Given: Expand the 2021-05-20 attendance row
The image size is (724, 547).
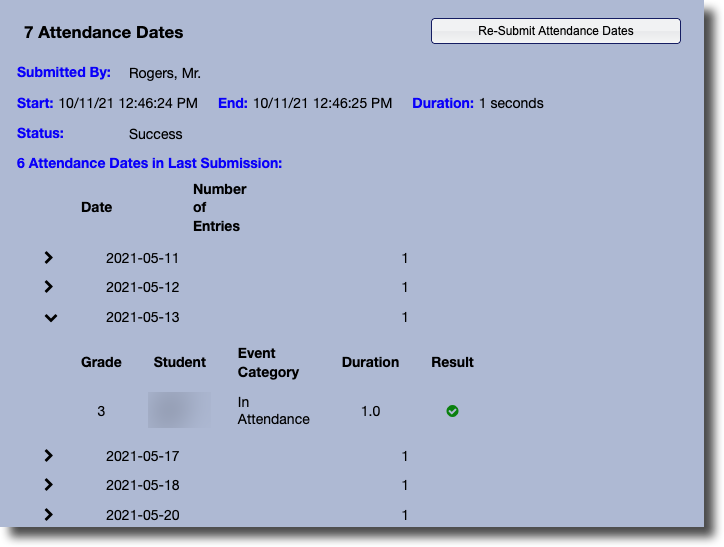Looking at the screenshot, I should coord(49,515).
